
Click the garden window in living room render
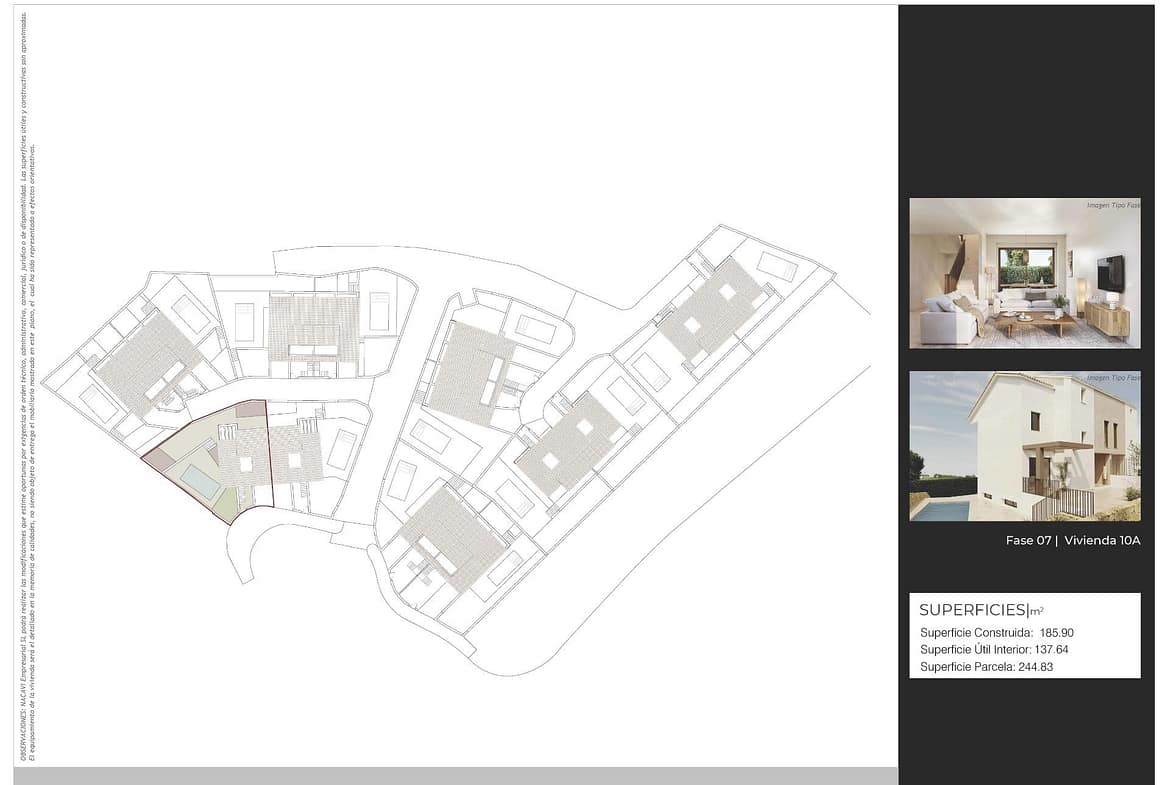pyautogui.click(x=1025, y=267)
